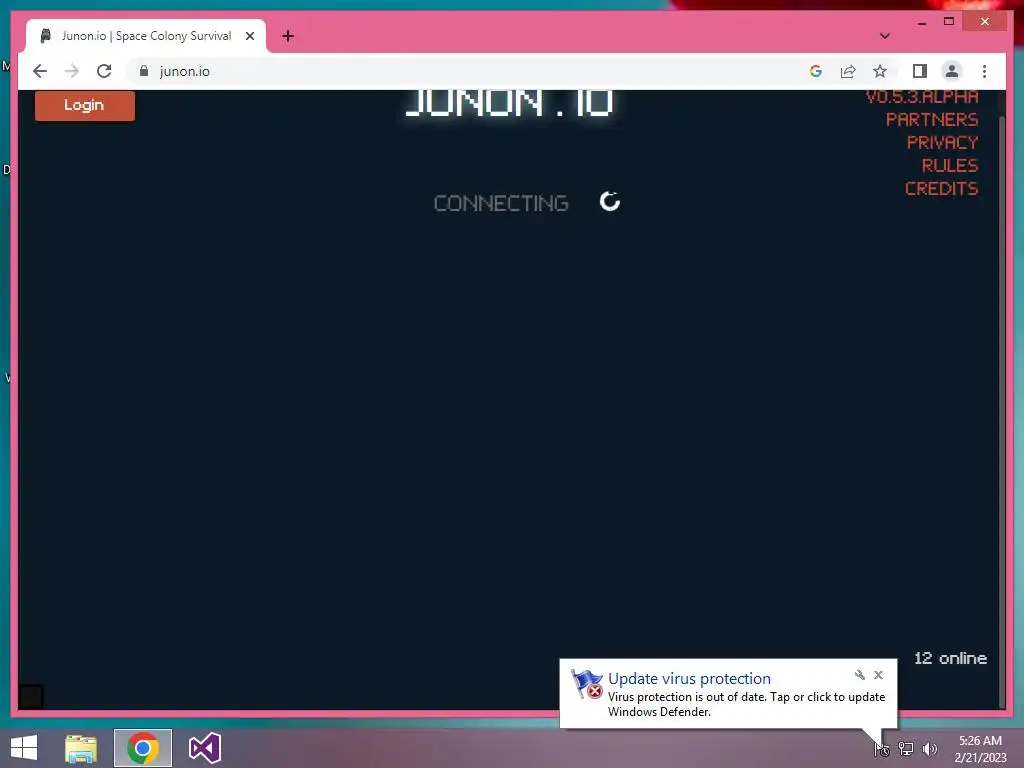Image resolution: width=1024 pixels, height=768 pixels.
Task: Open a new tab with plus button
Action: (x=288, y=36)
